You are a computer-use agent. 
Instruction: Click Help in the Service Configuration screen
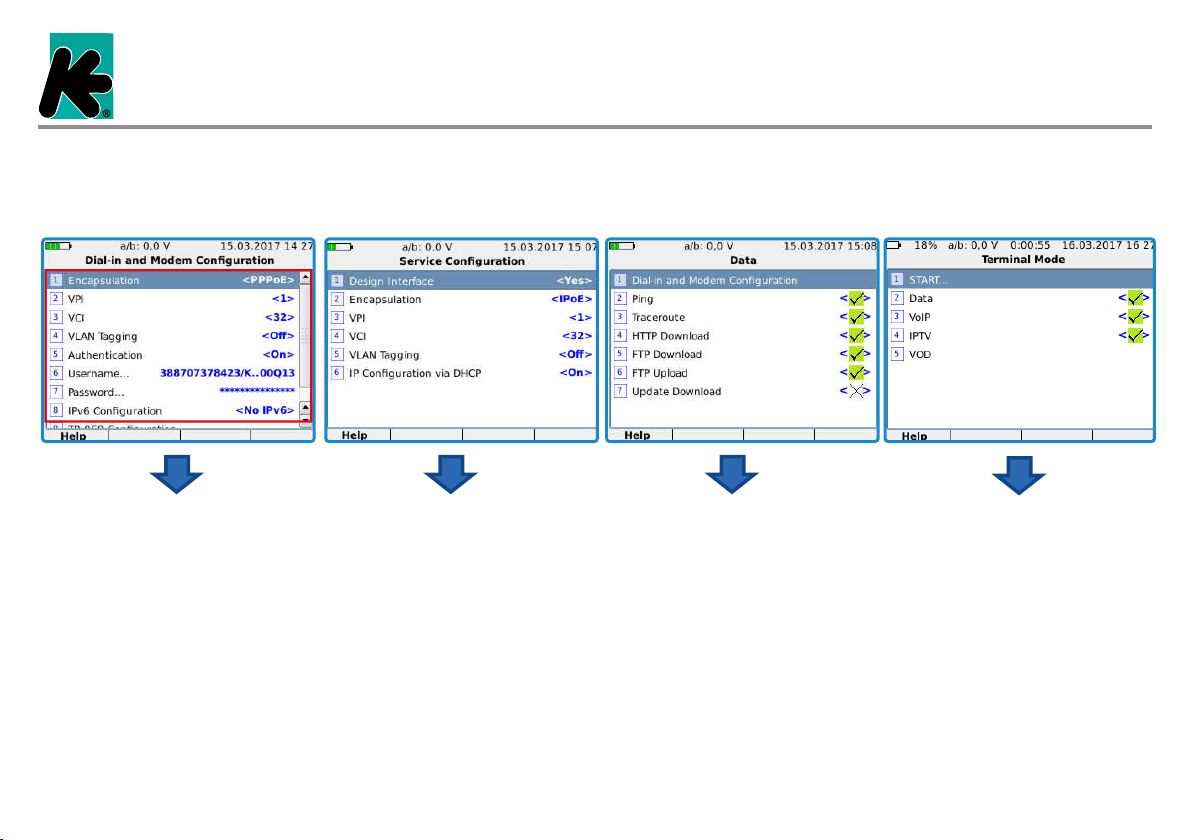point(354,435)
